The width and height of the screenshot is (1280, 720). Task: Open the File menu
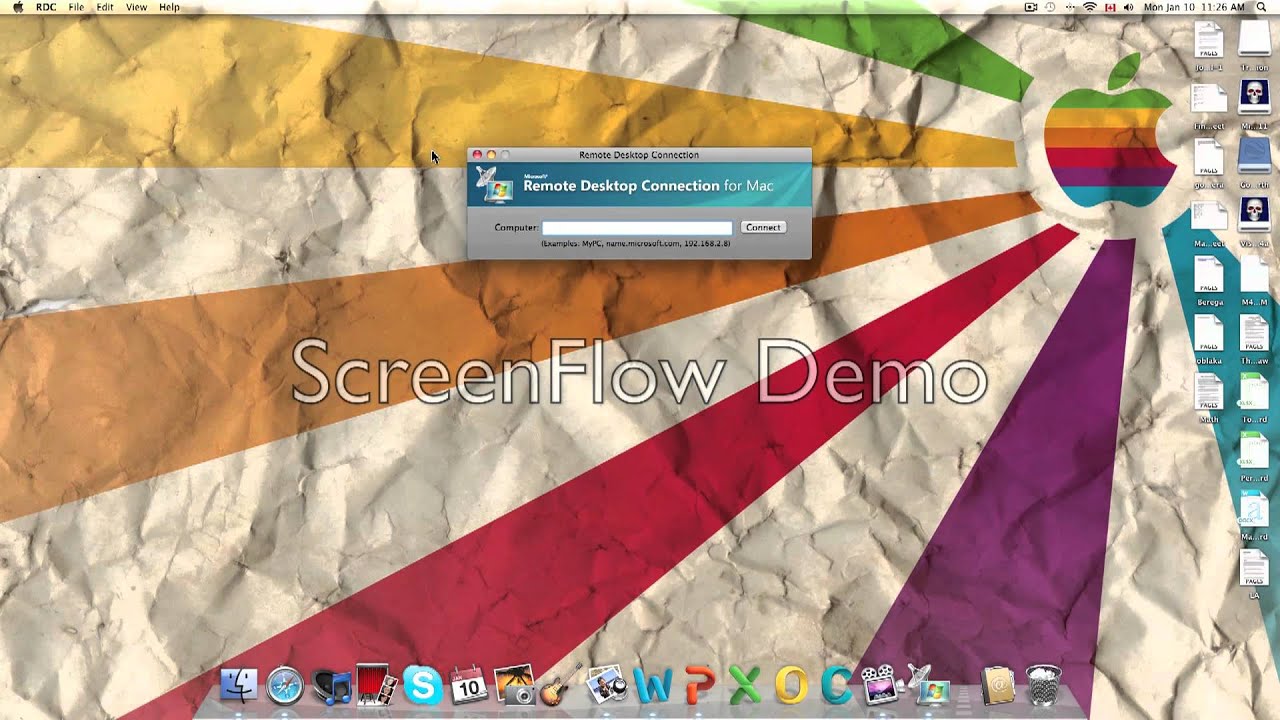pos(76,7)
